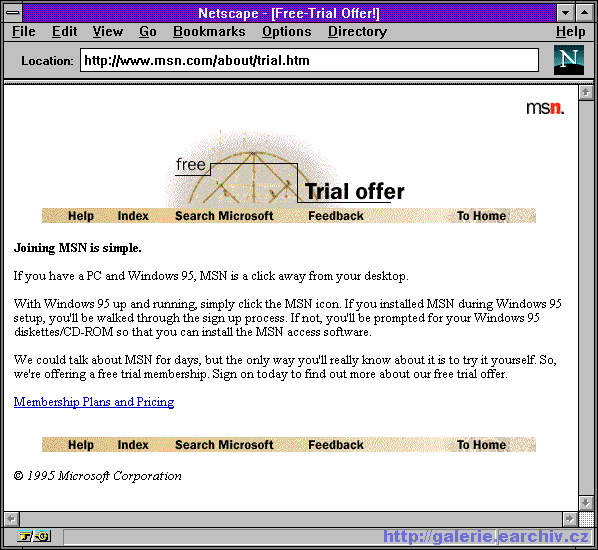Click To Home in the top navigation bar

(481, 216)
